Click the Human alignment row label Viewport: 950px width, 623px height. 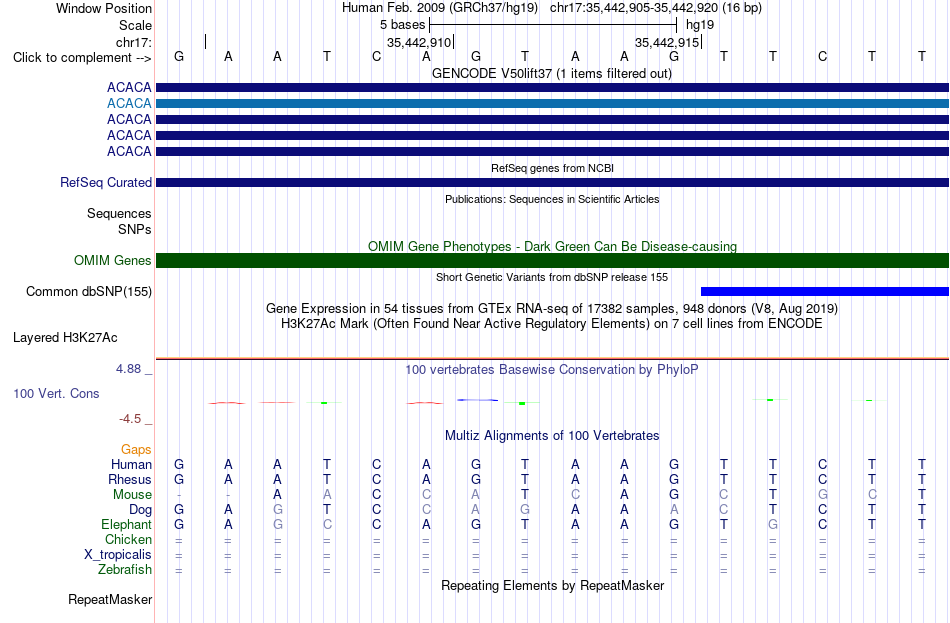131,465
